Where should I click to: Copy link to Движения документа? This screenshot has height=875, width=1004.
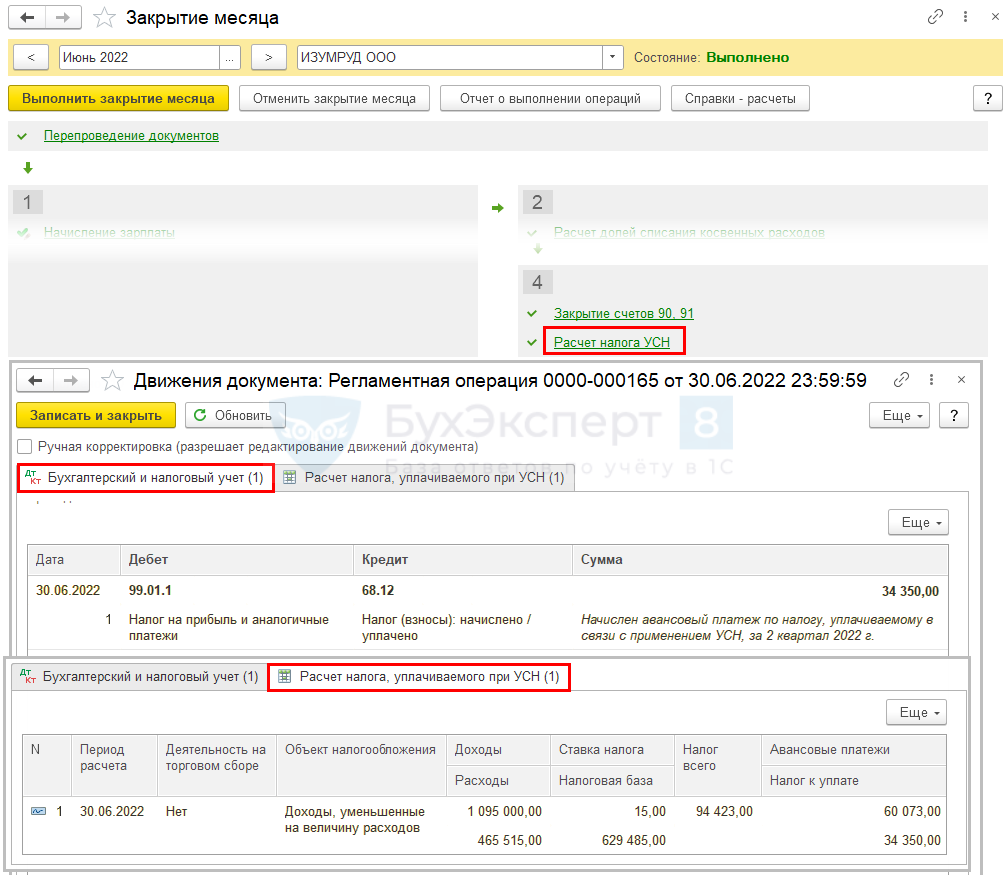[901, 380]
